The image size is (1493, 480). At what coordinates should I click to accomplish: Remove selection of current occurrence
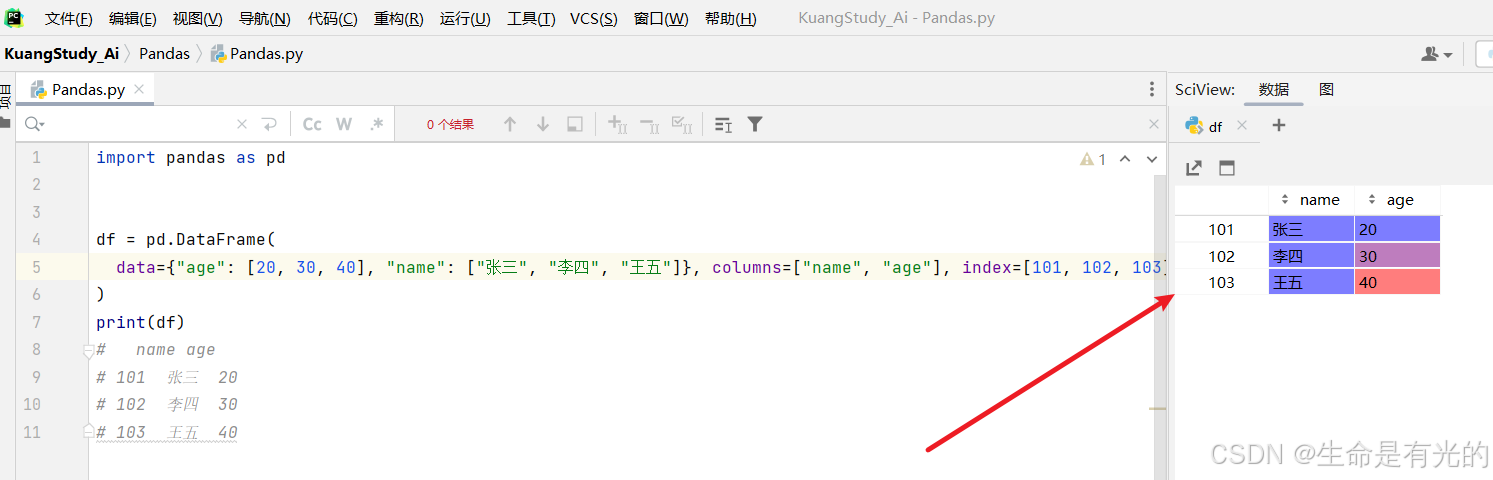point(650,124)
